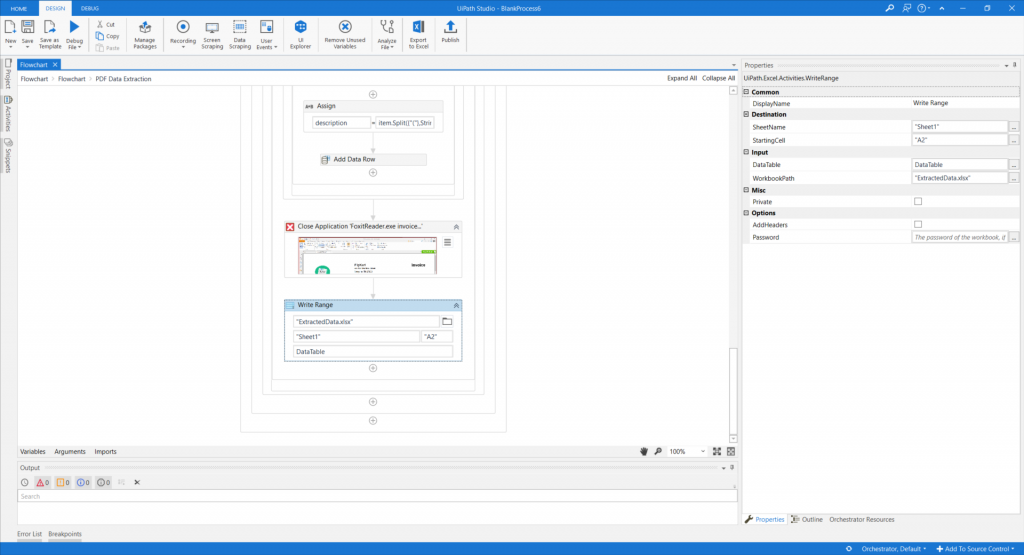Collapse the Common property group
The image size is (1024, 555).
746,92
